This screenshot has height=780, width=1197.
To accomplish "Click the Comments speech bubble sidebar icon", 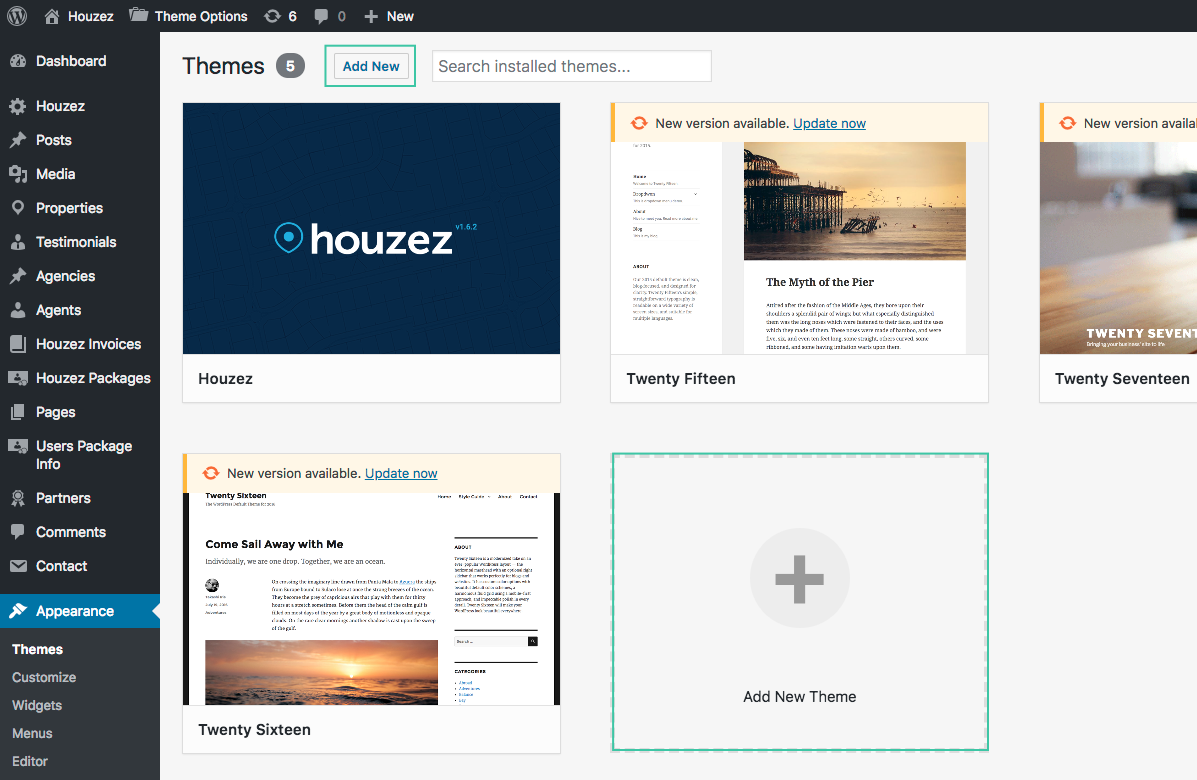I will [18, 532].
